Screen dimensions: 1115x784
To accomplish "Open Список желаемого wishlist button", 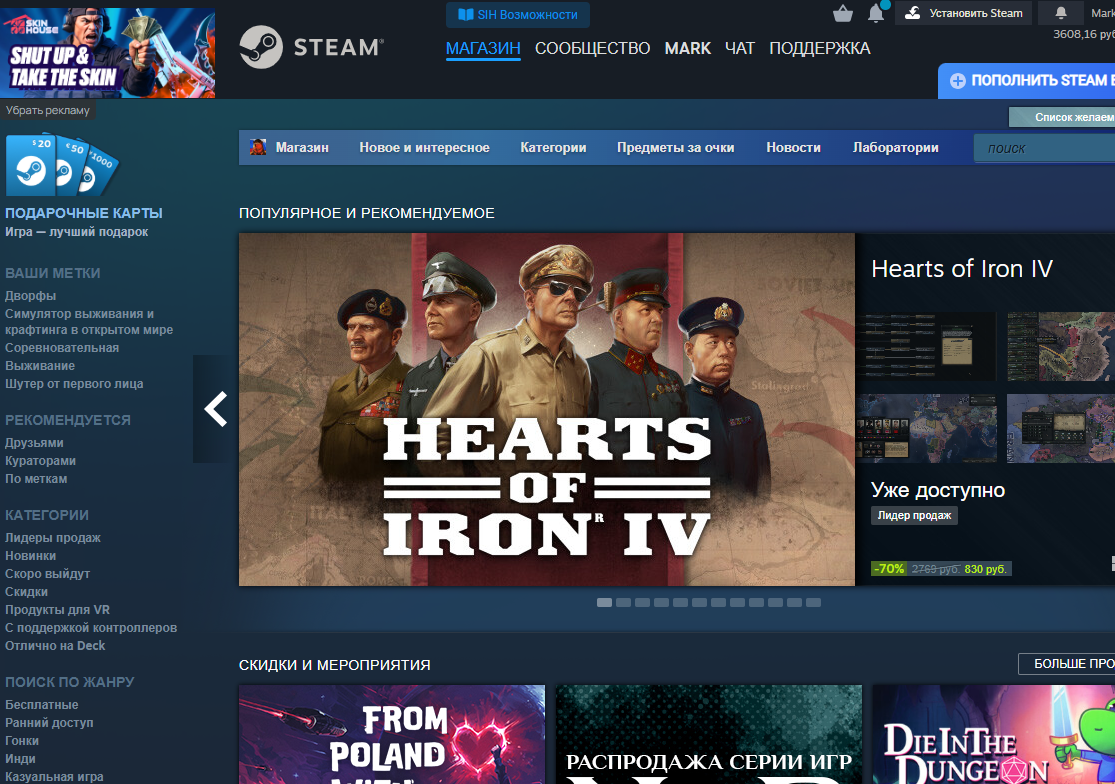I will click(x=1062, y=117).
